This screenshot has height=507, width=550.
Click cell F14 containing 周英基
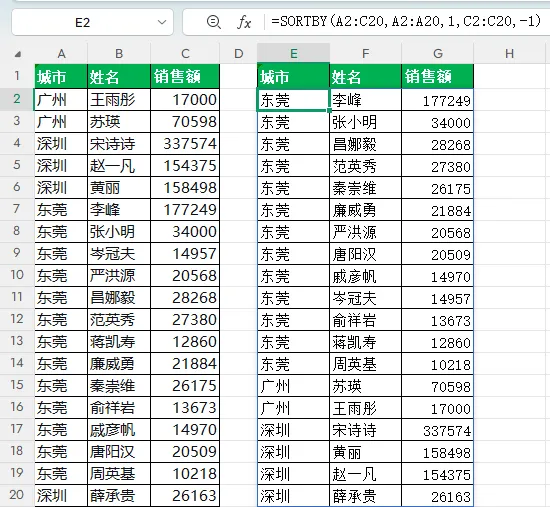point(365,364)
